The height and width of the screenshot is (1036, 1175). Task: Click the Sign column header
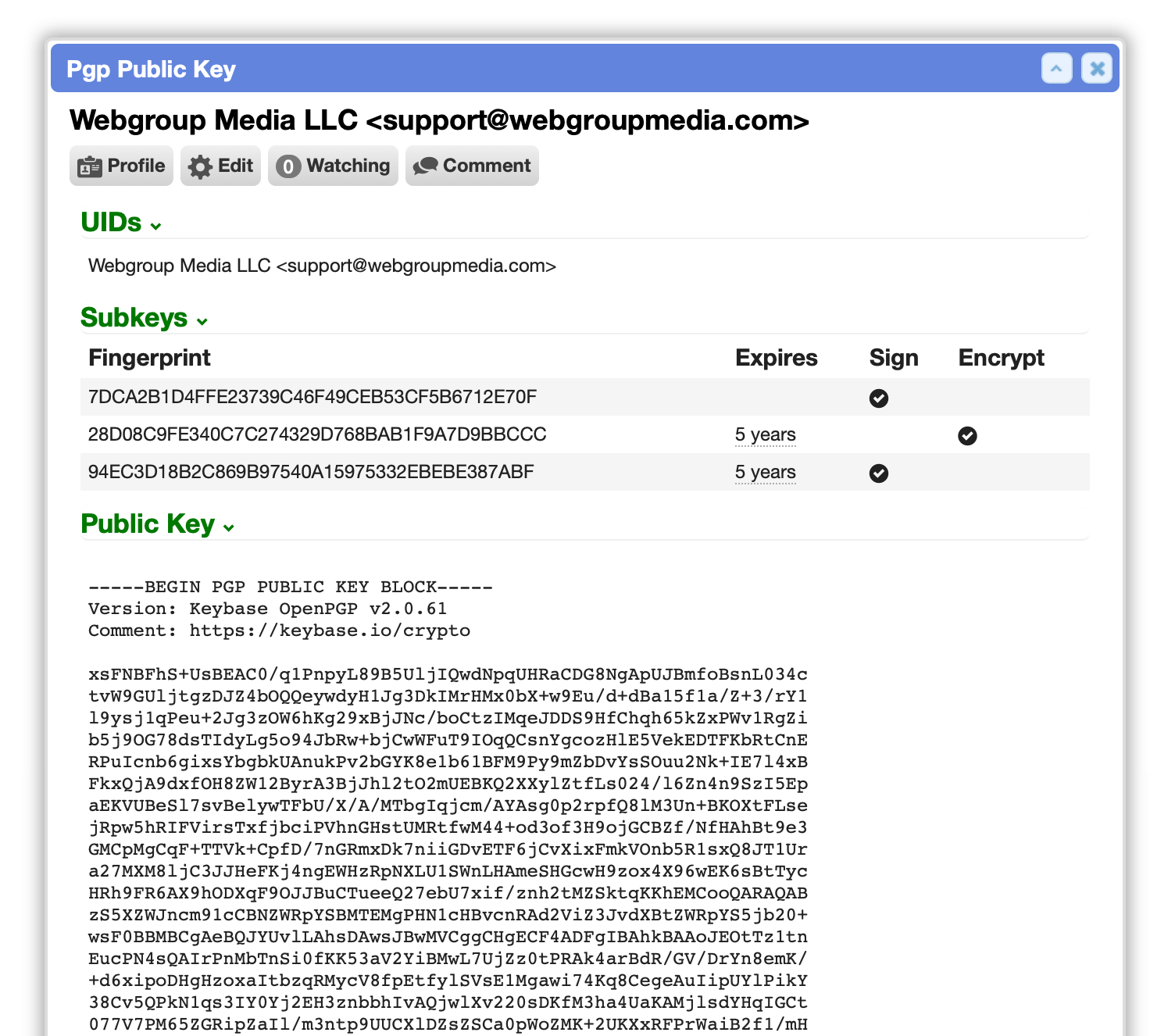894,358
